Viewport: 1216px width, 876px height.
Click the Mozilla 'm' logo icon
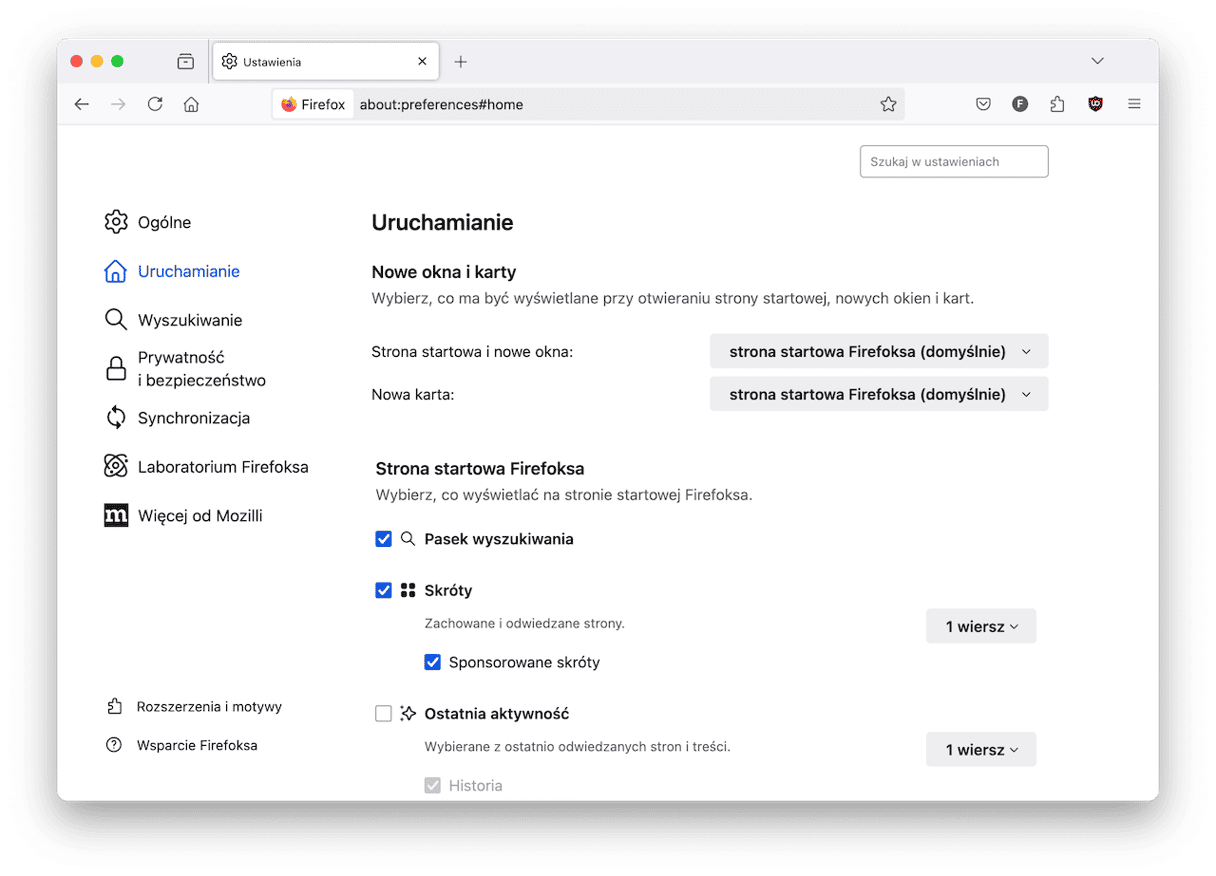pyautogui.click(x=116, y=516)
